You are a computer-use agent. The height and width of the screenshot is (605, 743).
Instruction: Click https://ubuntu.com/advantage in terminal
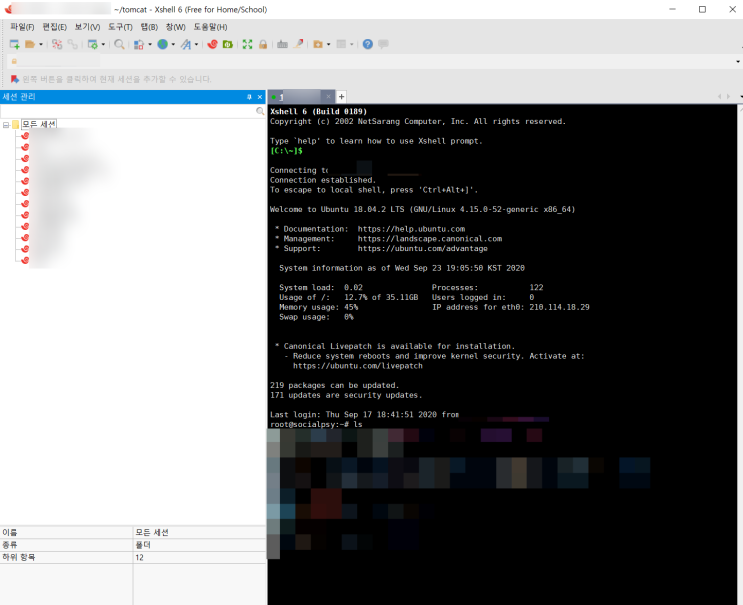click(x=423, y=249)
